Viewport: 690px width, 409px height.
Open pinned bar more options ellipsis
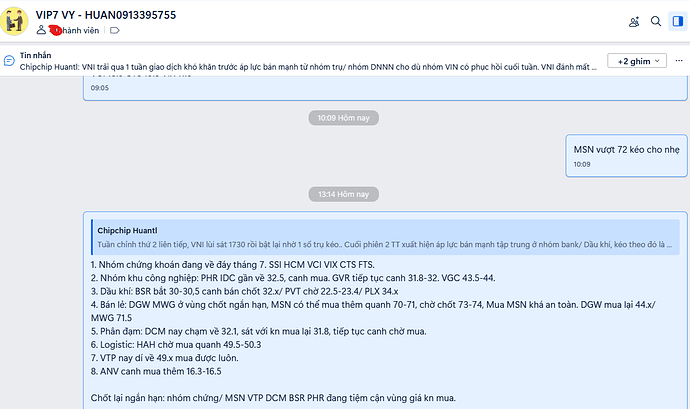[x=679, y=60]
